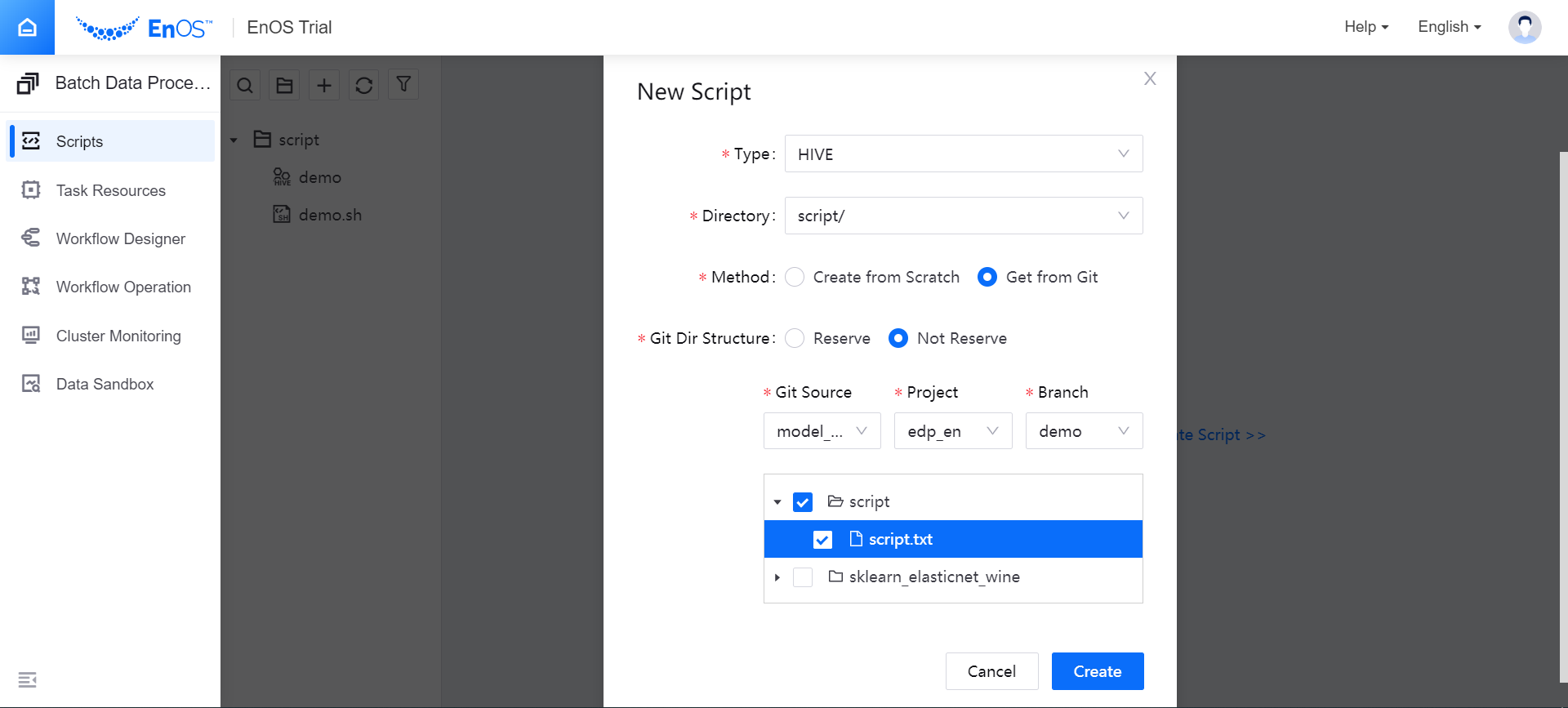Select Reserve for Git Dir Structure
This screenshot has height=708, width=1568.
[x=795, y=338]
